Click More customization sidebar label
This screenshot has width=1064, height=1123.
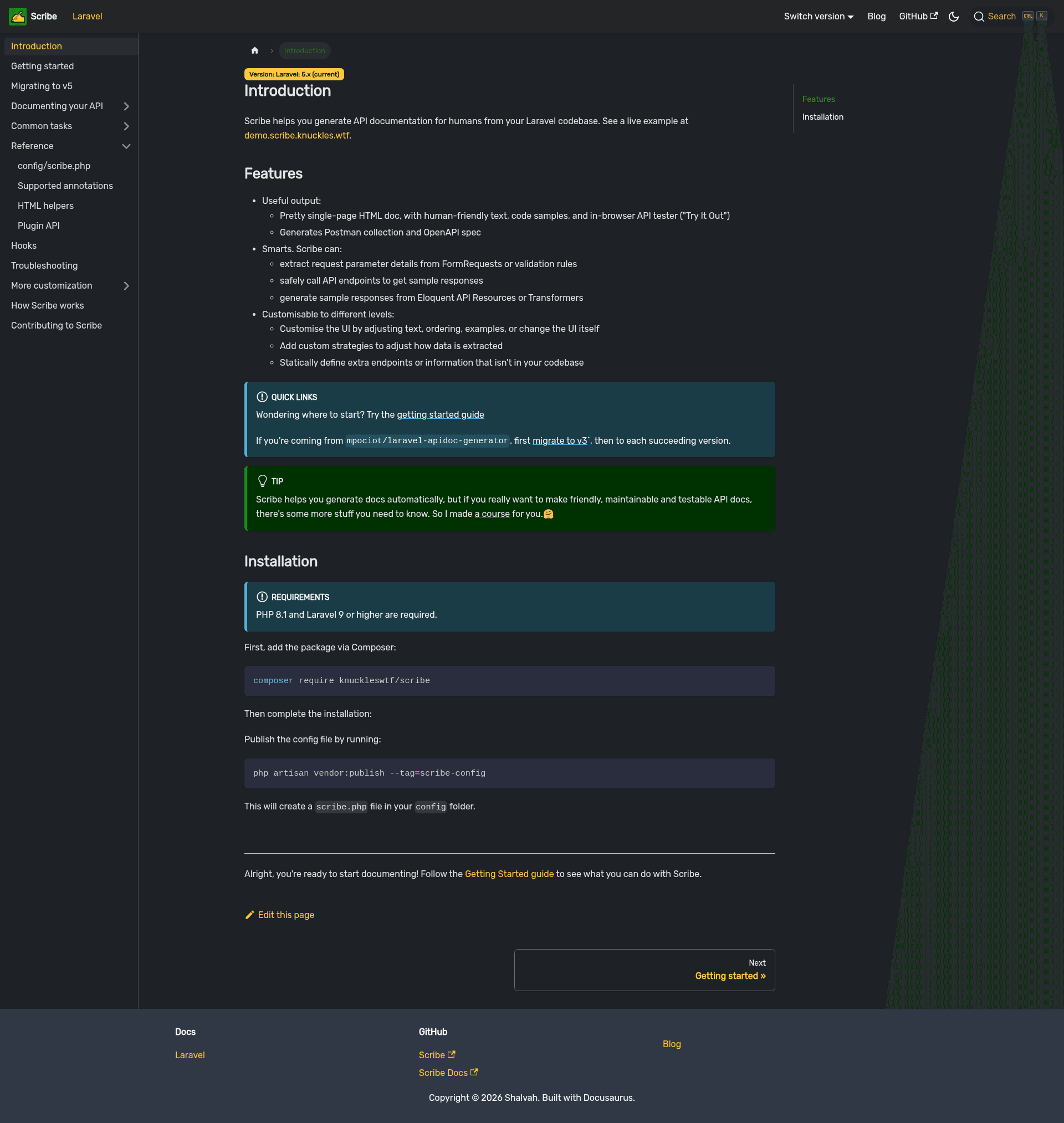pos(52,285)
